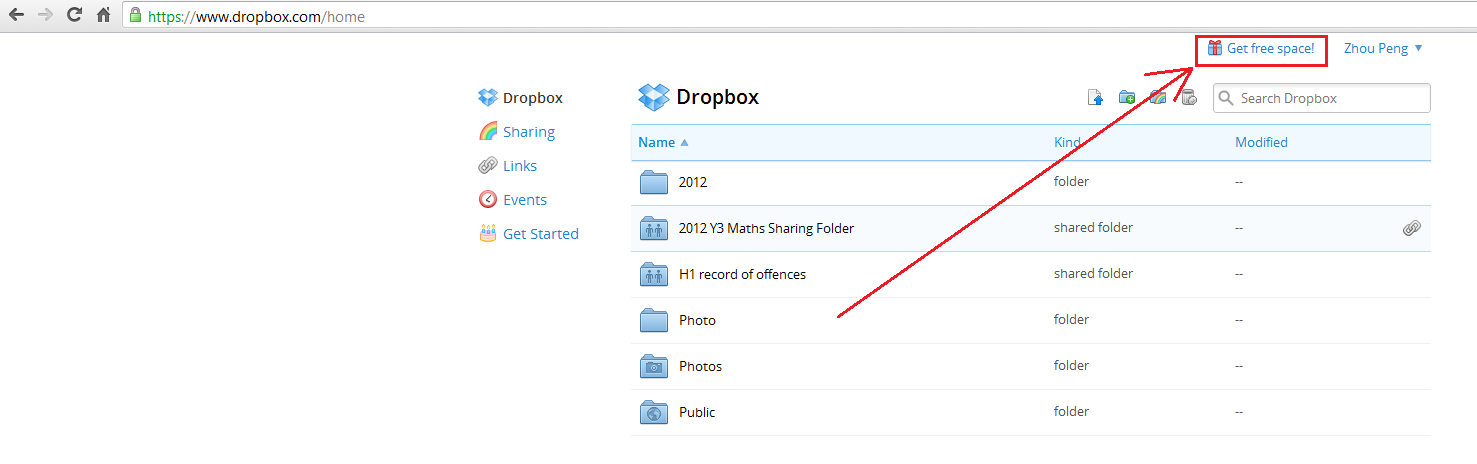Image resolution: width=1477 pixels, height=464 pixels.
Task: Click the green padlock security icon
Action: (x=135, y=16)
